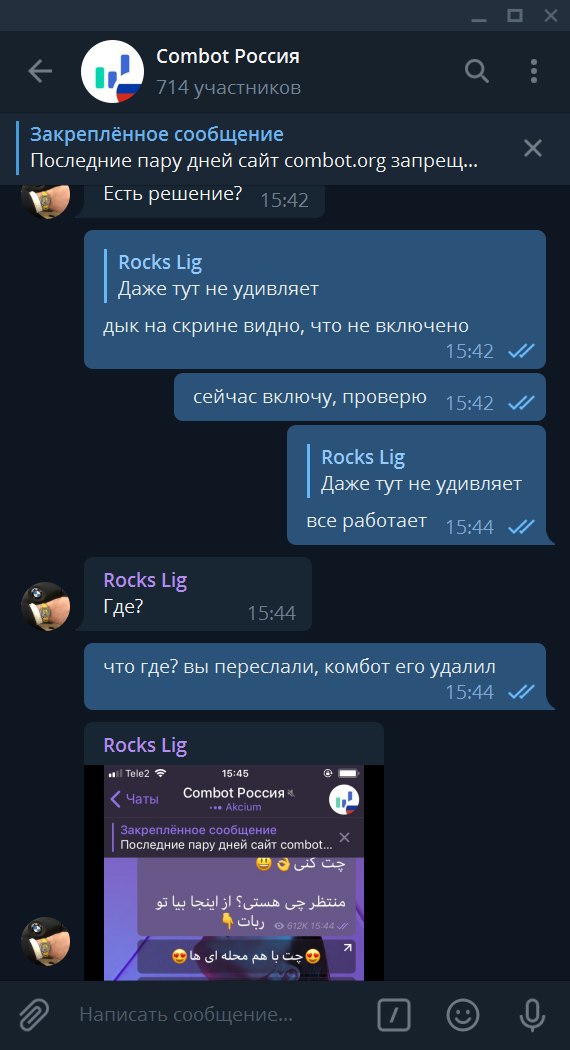Dismiss the pinned message bar

tap(532, 148)
